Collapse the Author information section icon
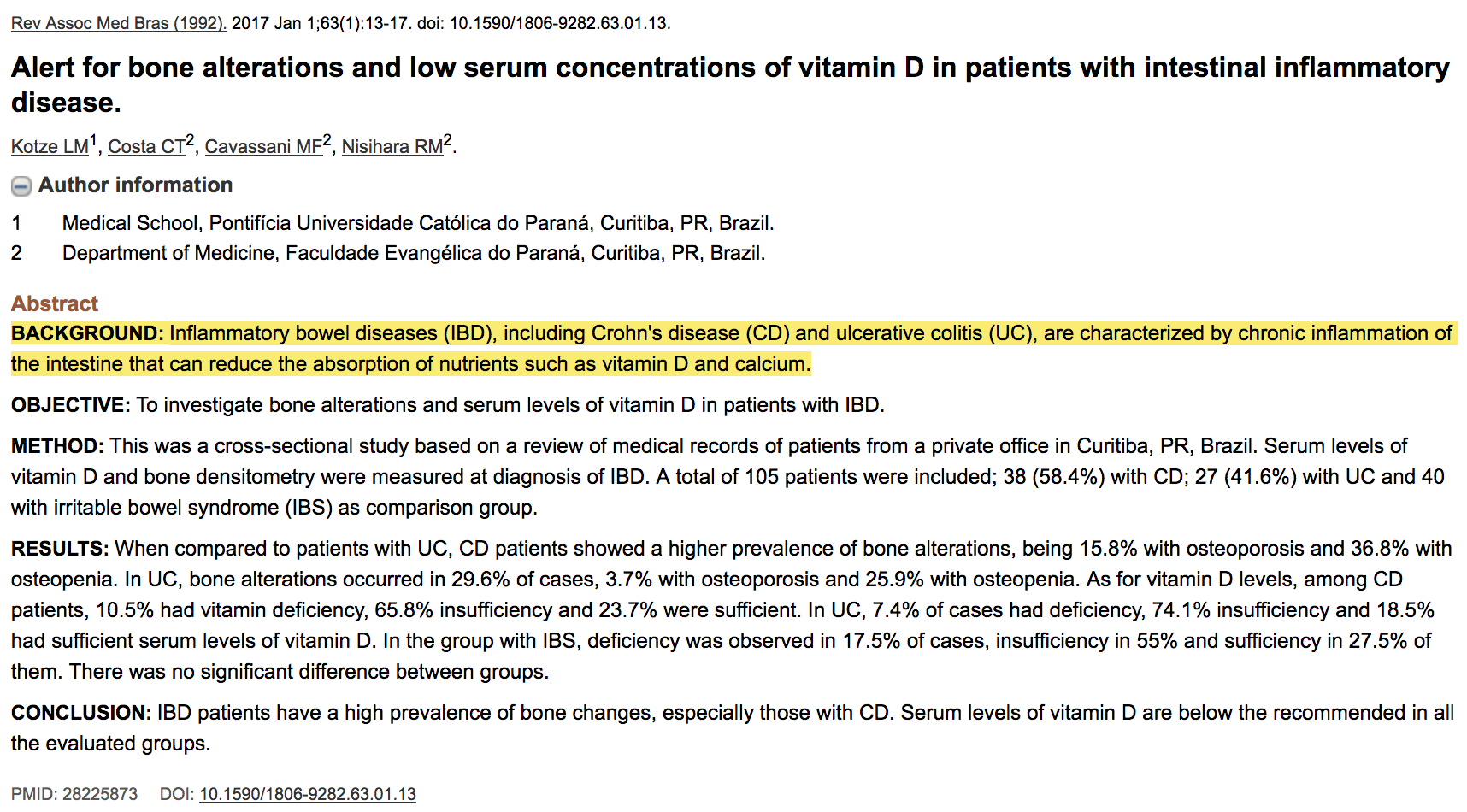The width and height of the screenshot is (1467, 812). 21,185
